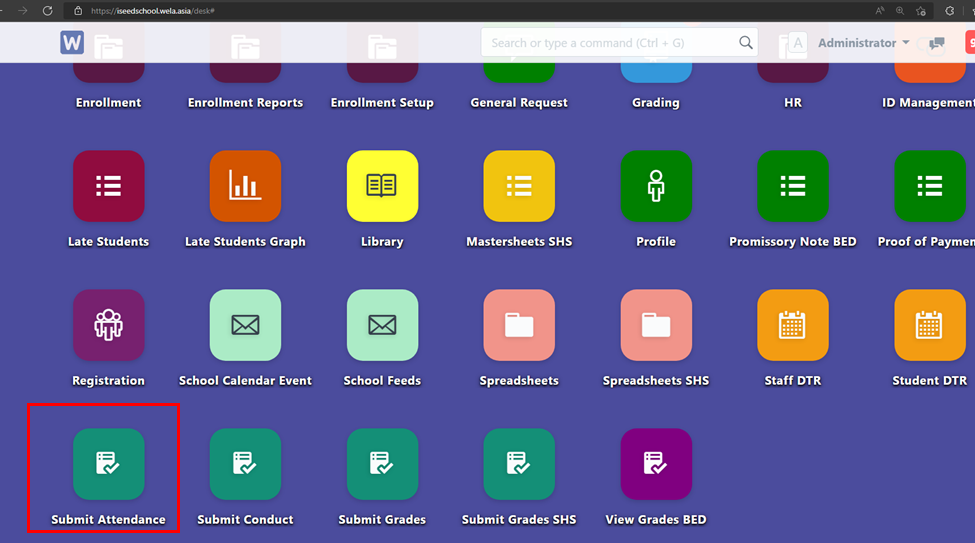Open the Late Students Graph icon
Screen dimensions: 975x543
pyautogui.click(x=245, y=186)
